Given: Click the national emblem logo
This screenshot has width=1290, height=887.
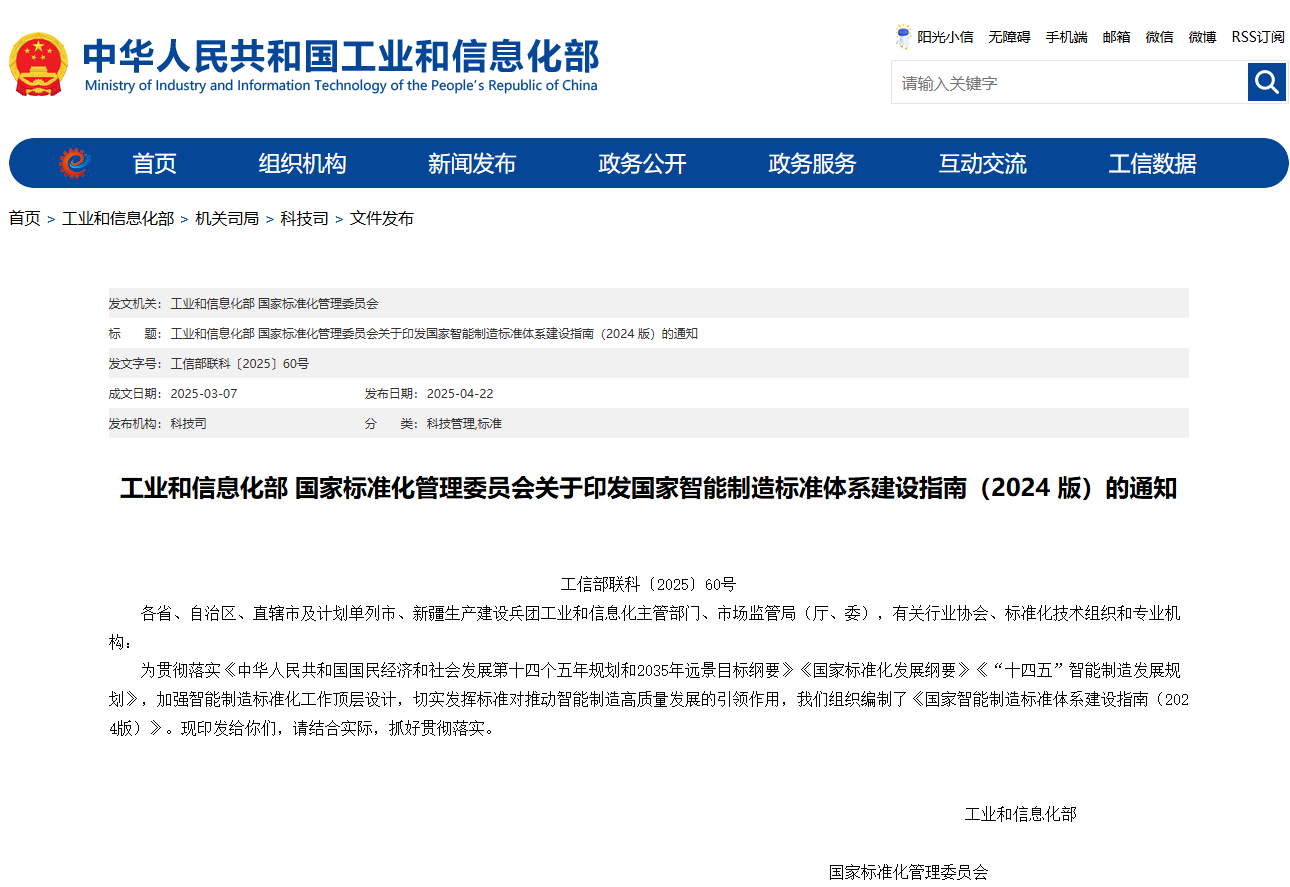Looking at the screenshot, I should (x=38, y=64).
